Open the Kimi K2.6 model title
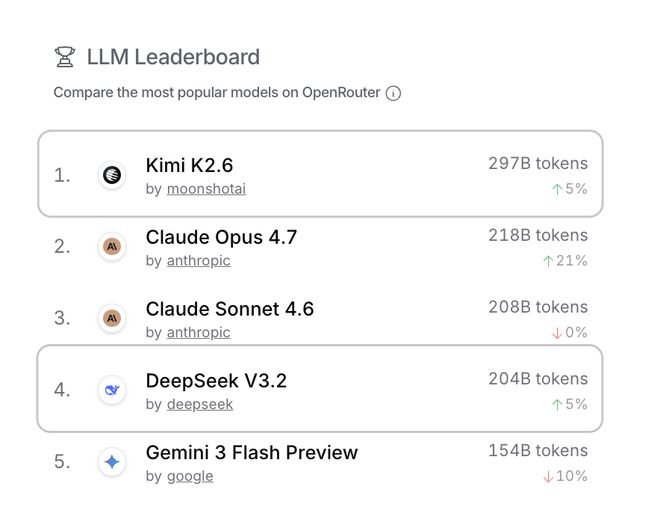The height and width of the screenshot is (525, 660). tap(189, 165)
